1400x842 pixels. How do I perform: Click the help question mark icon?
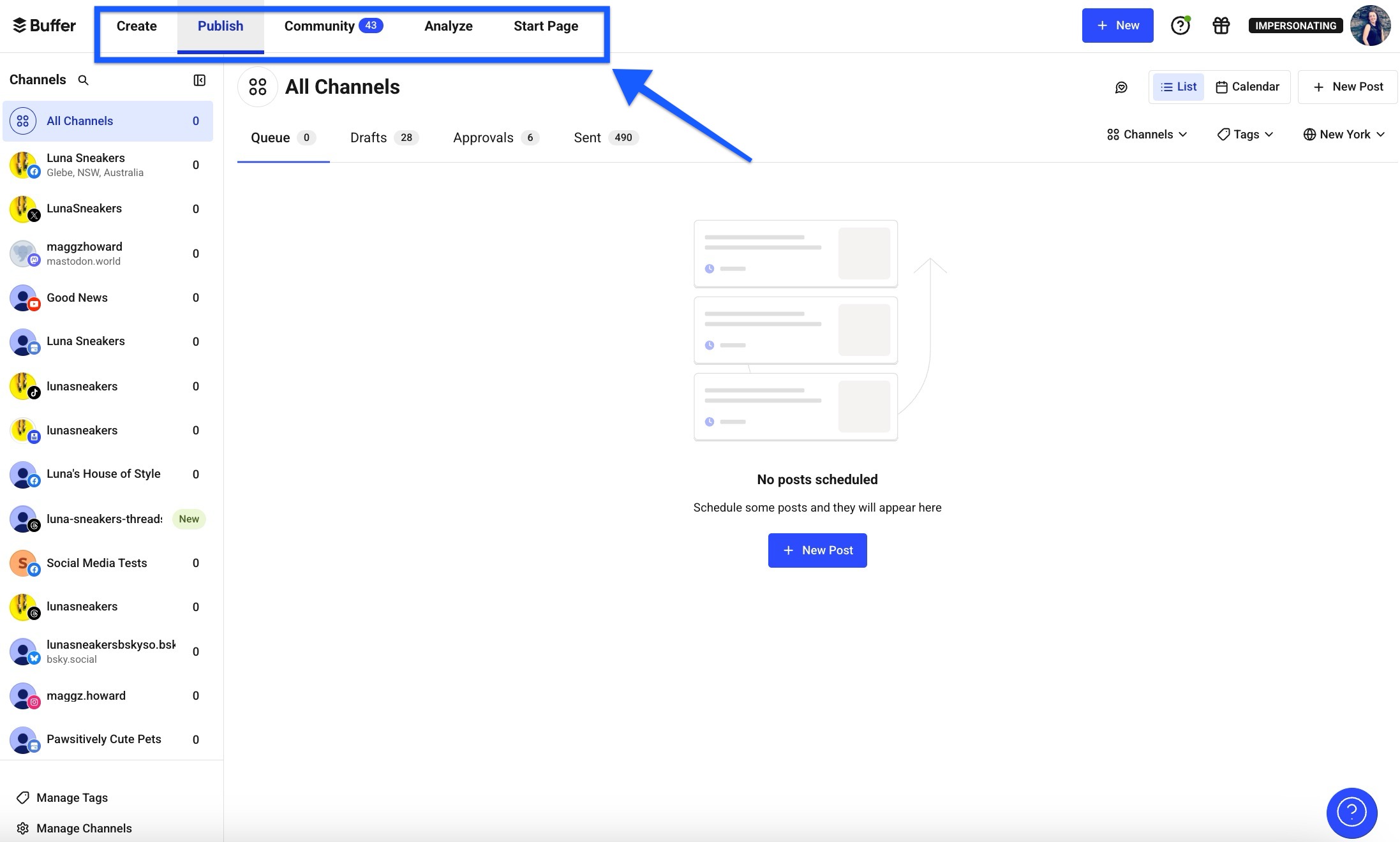(x=1180, y=26)
